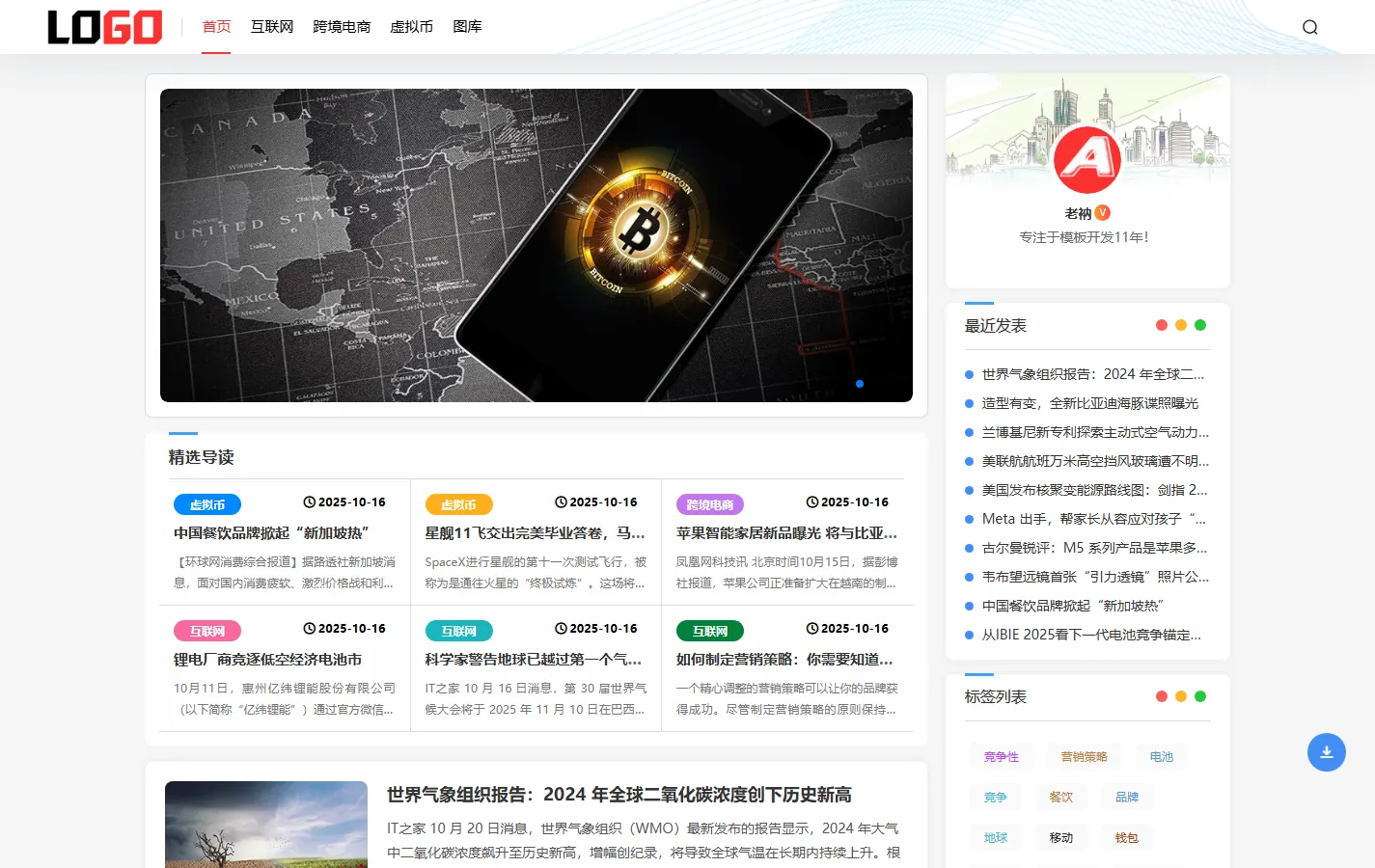Click the purple 跨境电商 tag on 苹果智能家居 card
The height and width of the screenshot is (868, 1375).
pos(710,504)
